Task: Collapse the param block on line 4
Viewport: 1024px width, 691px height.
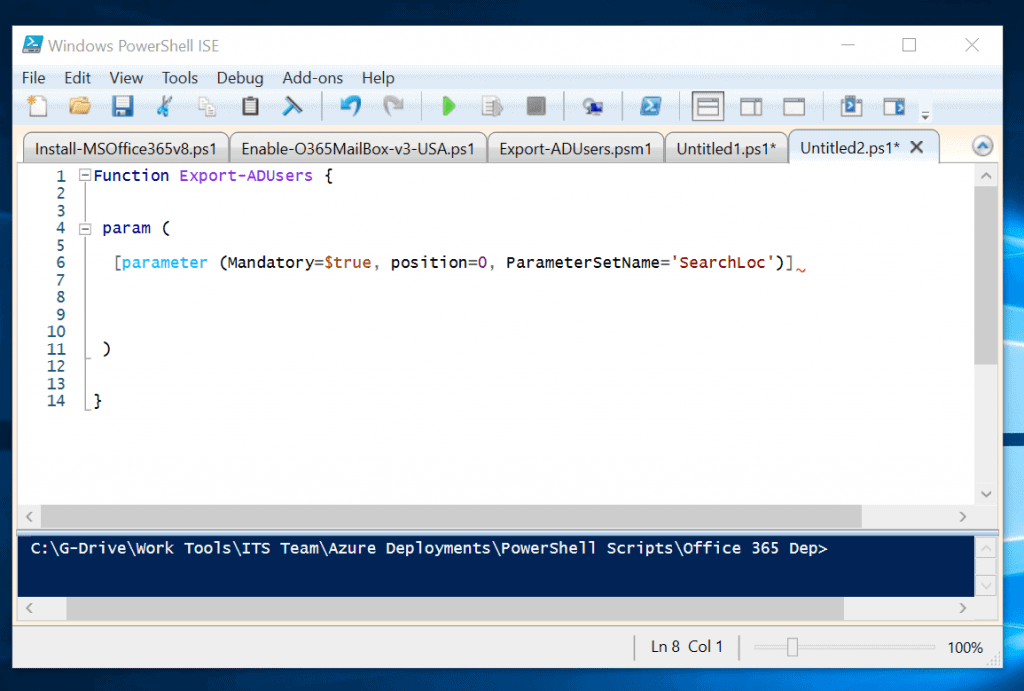Action: pos(85,227)
